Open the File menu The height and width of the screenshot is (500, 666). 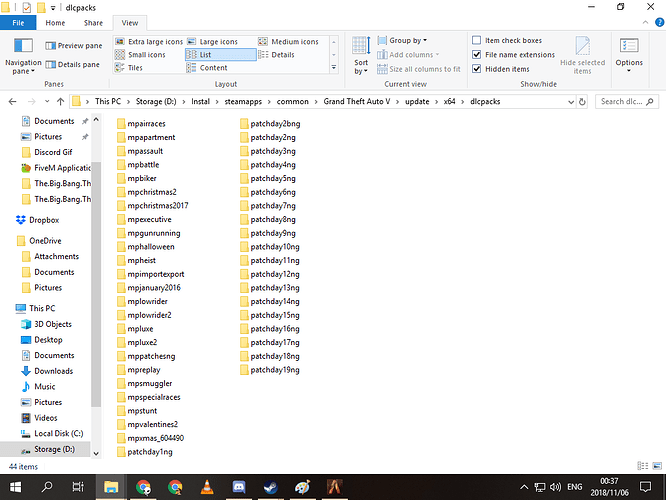(18, 23)
